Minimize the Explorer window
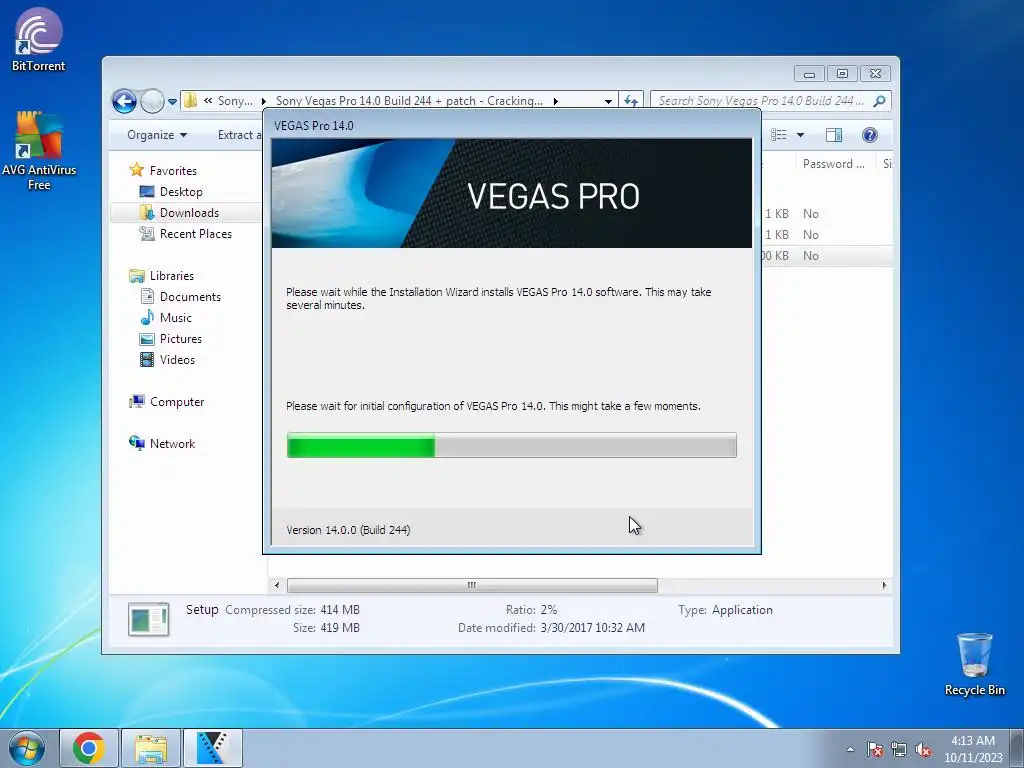This screenshot has width=1024, height=768. coord(809,74)
